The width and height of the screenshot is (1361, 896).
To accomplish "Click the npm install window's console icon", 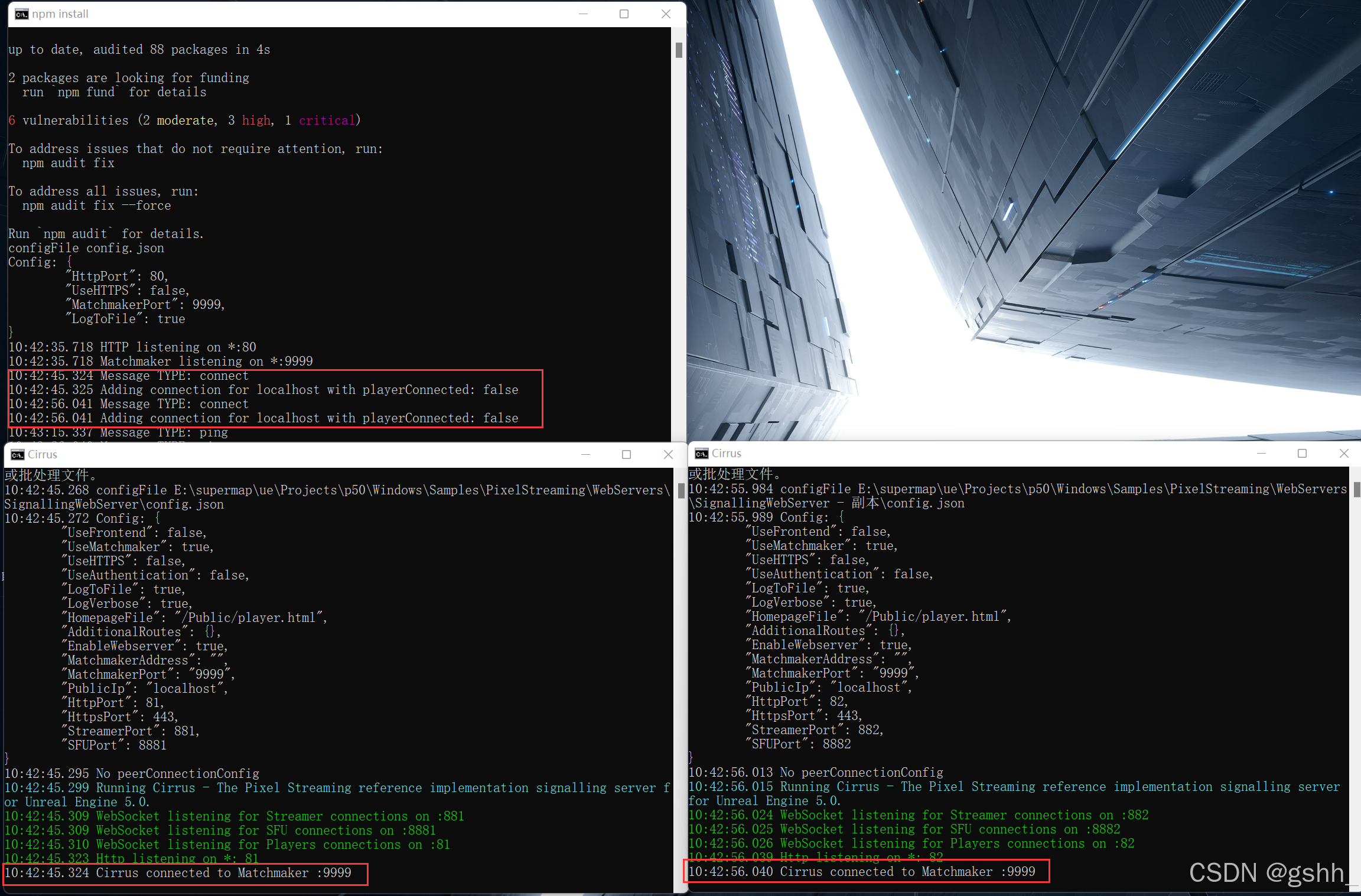I will click(x=21, y=14).
